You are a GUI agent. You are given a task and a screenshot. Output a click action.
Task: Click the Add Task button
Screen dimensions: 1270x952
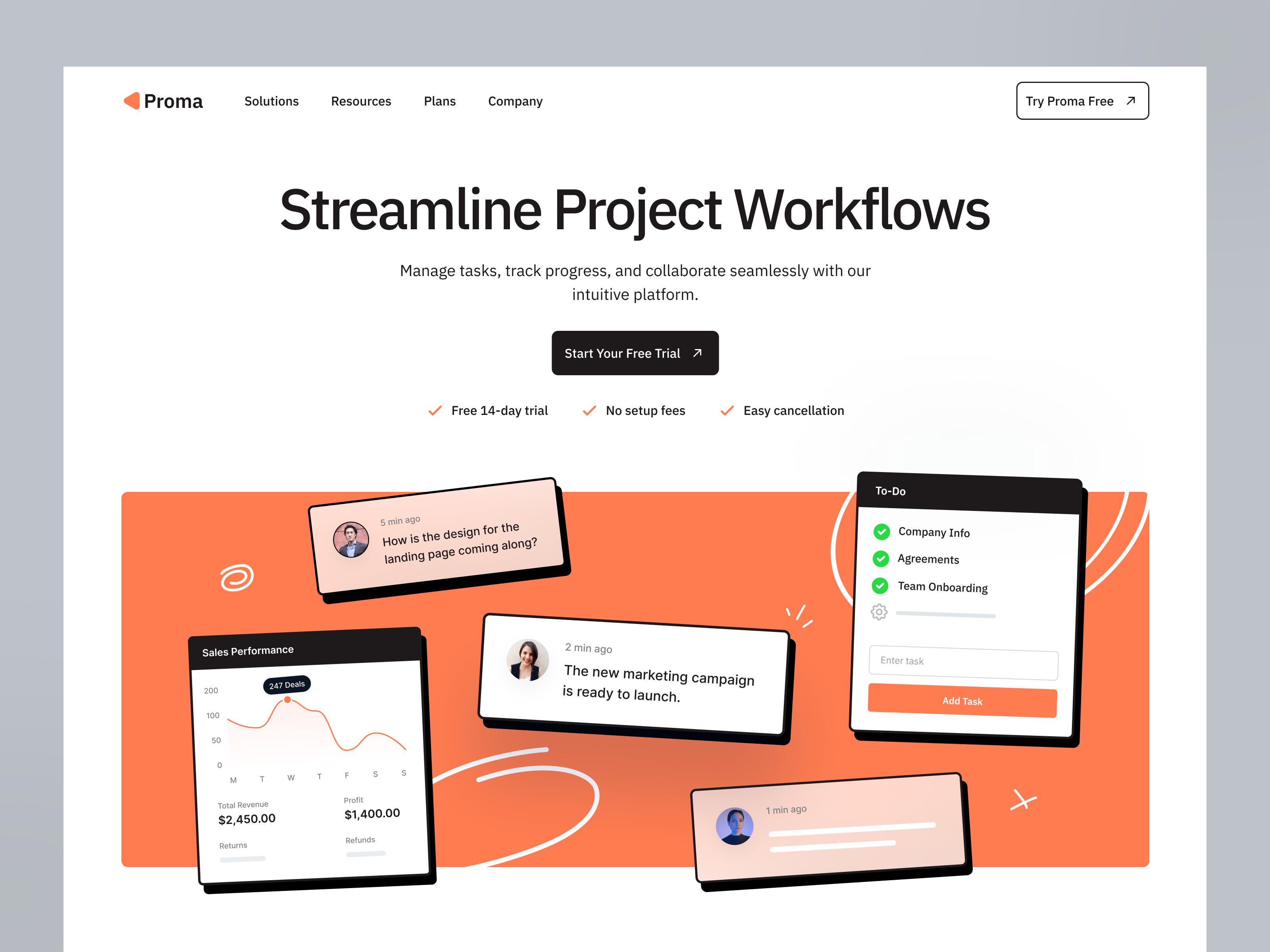(x=962, y=701)
